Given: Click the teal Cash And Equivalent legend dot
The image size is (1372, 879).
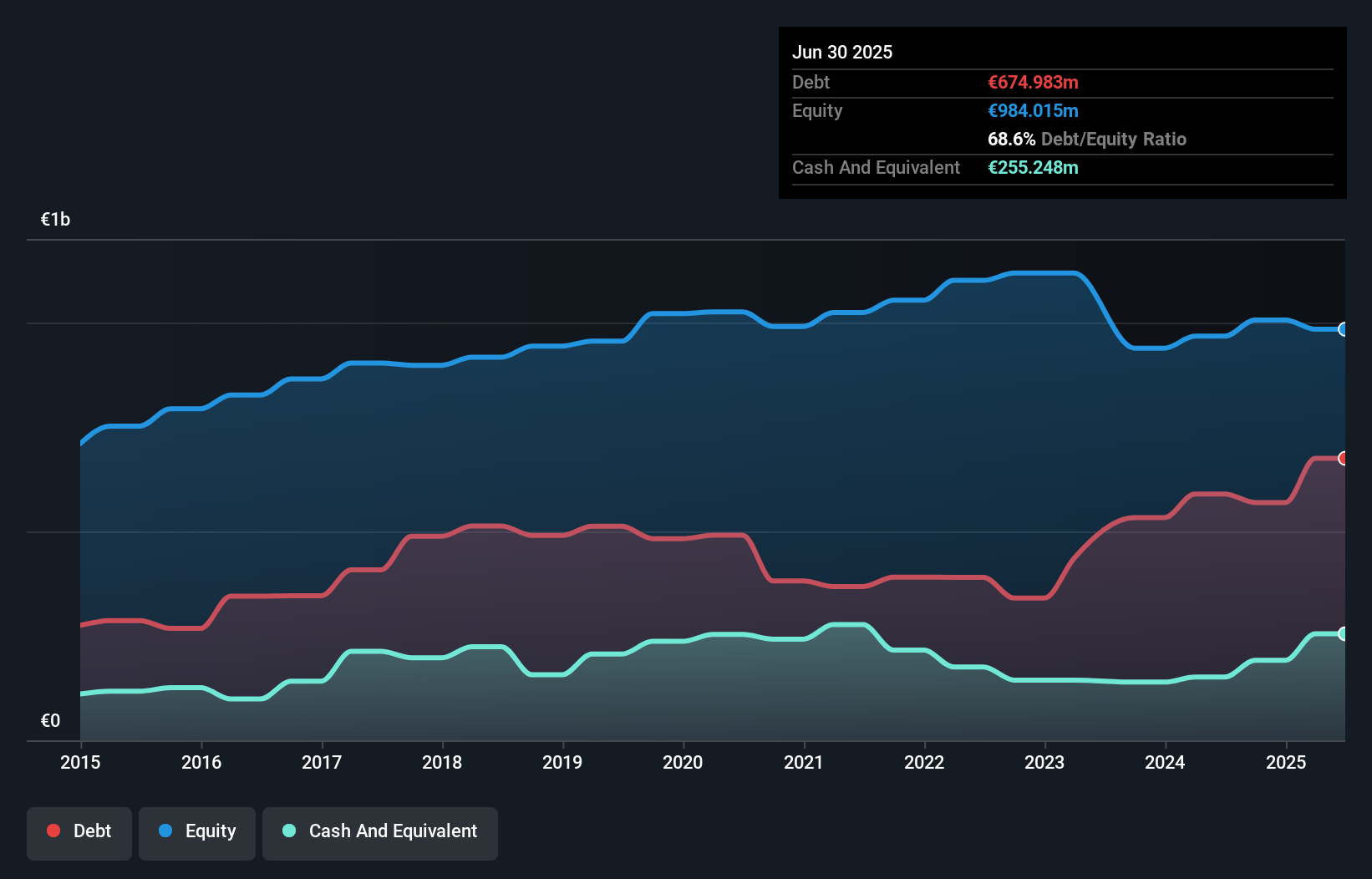Looking at the screenshot, I should click(287, 831).
